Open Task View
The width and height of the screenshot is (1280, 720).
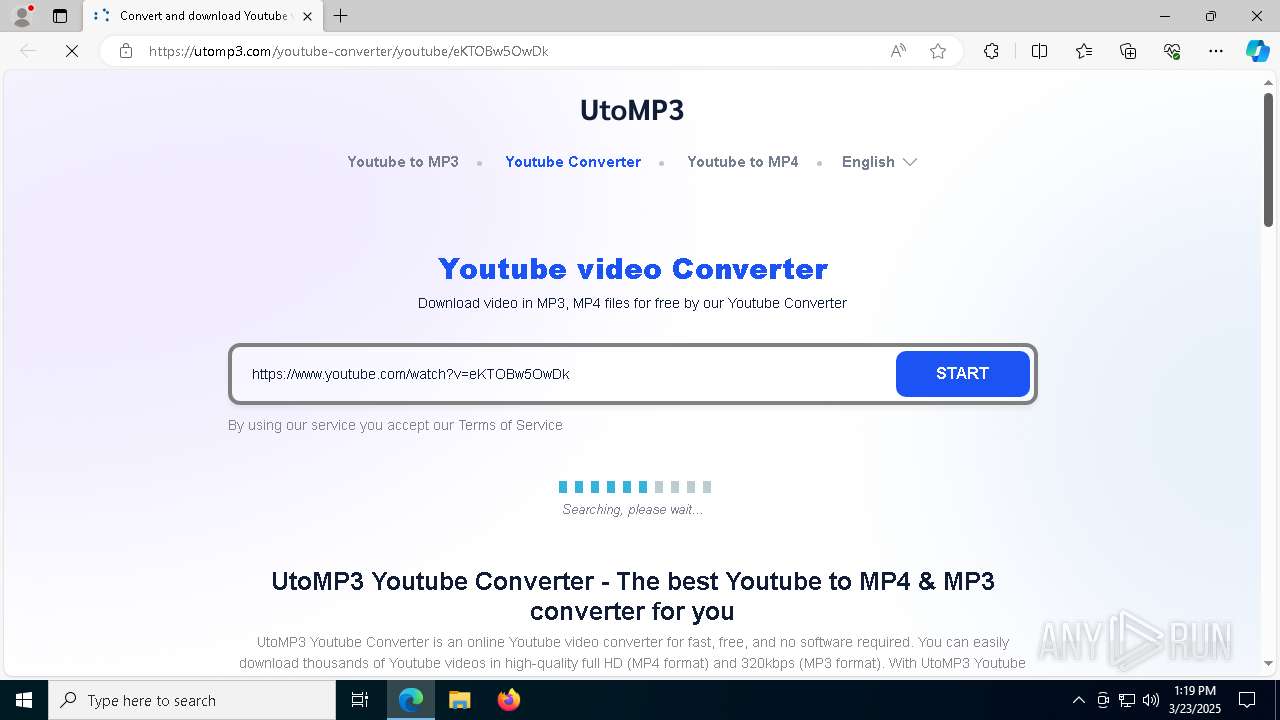point(360,700)
